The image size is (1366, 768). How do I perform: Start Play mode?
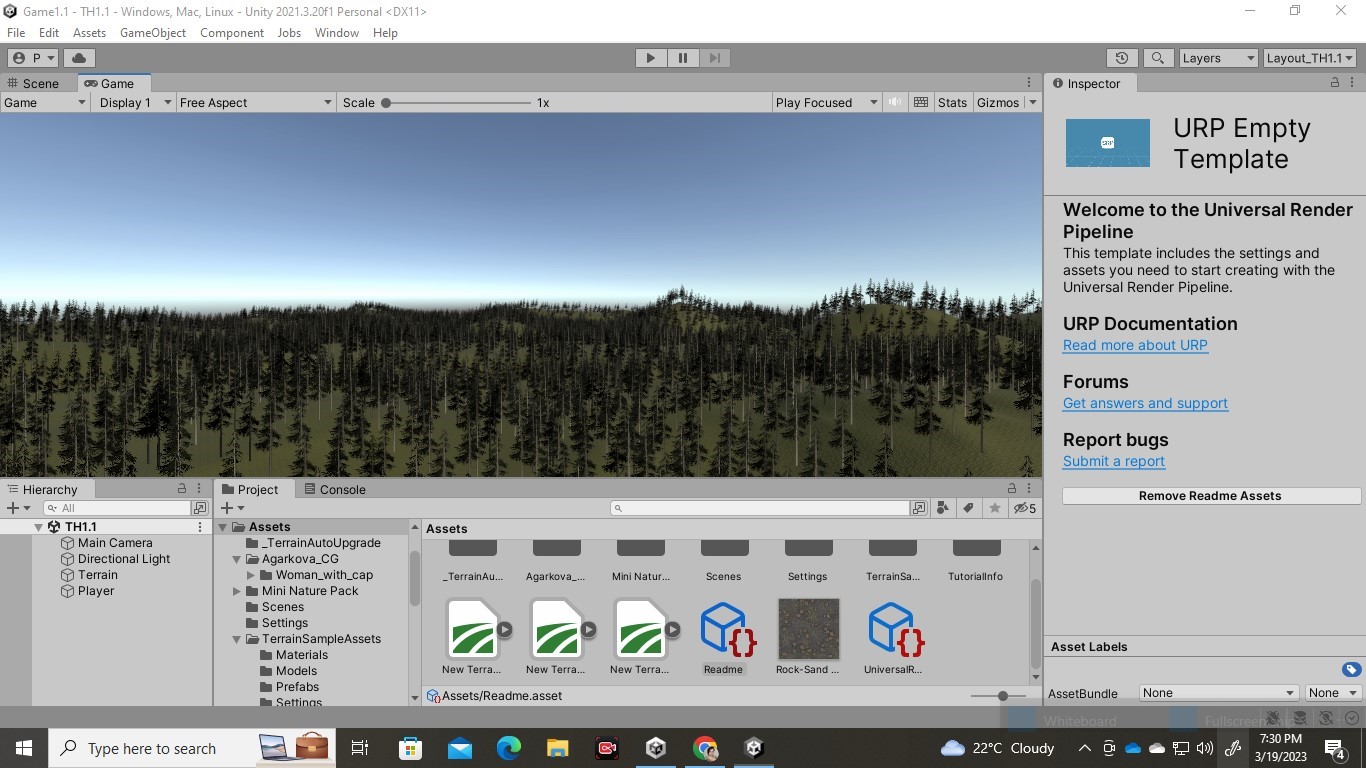point(651,58)
